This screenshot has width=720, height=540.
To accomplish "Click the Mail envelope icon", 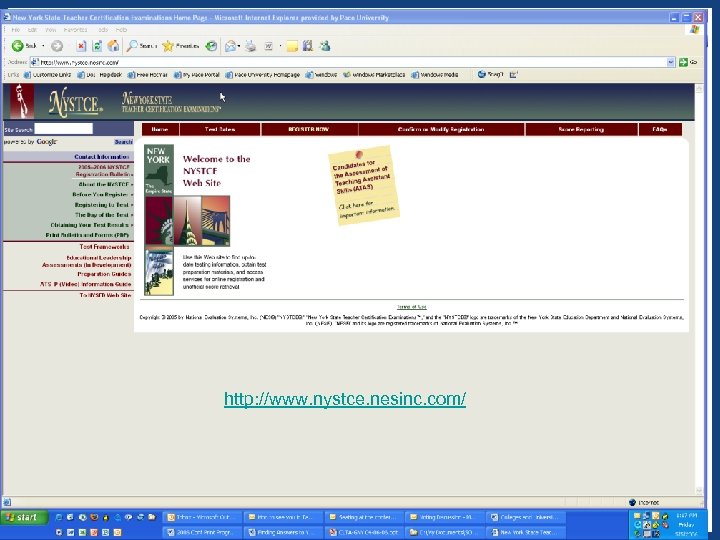I will 230,46.
